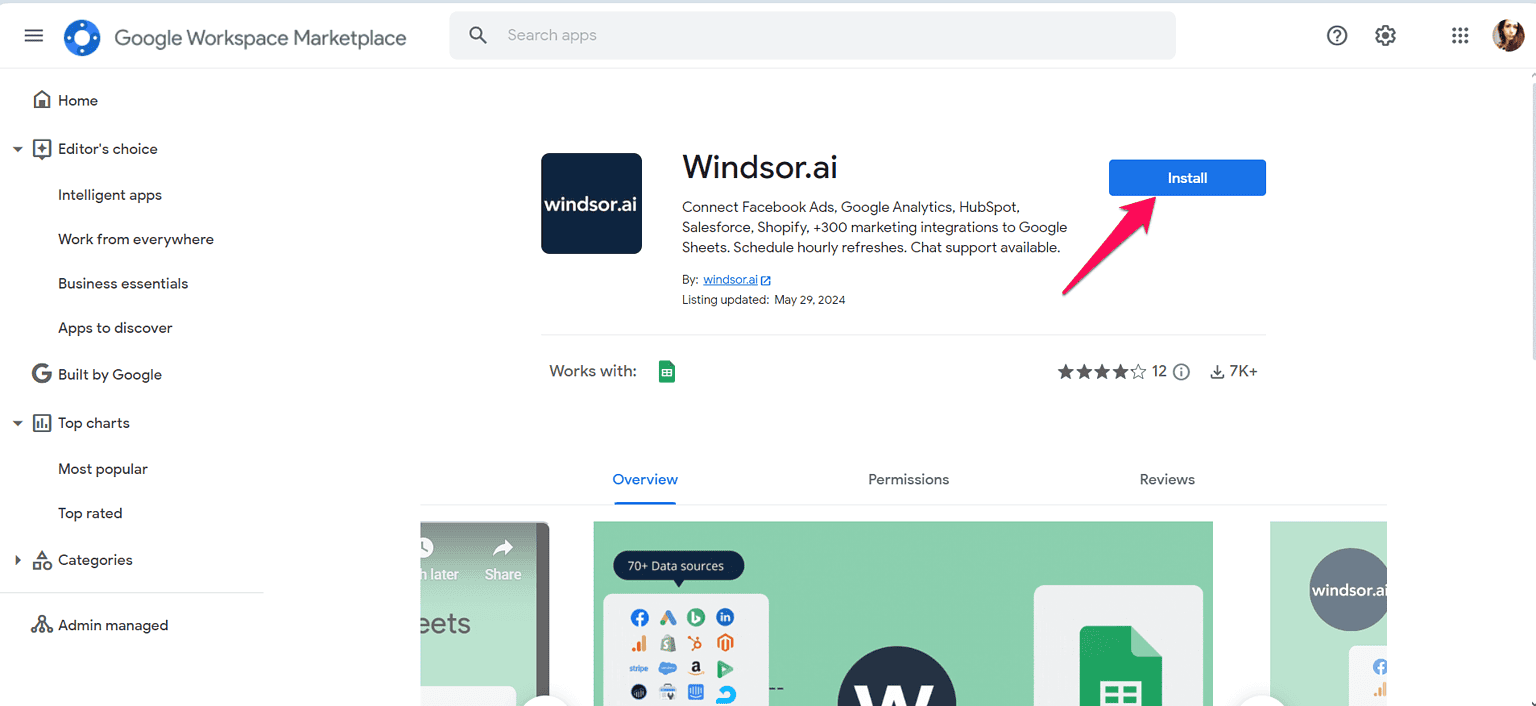The width and height of the screenshot is (1536, 706).
Task: Click the search magnifier icon
Action: click(x=479, y=36)
